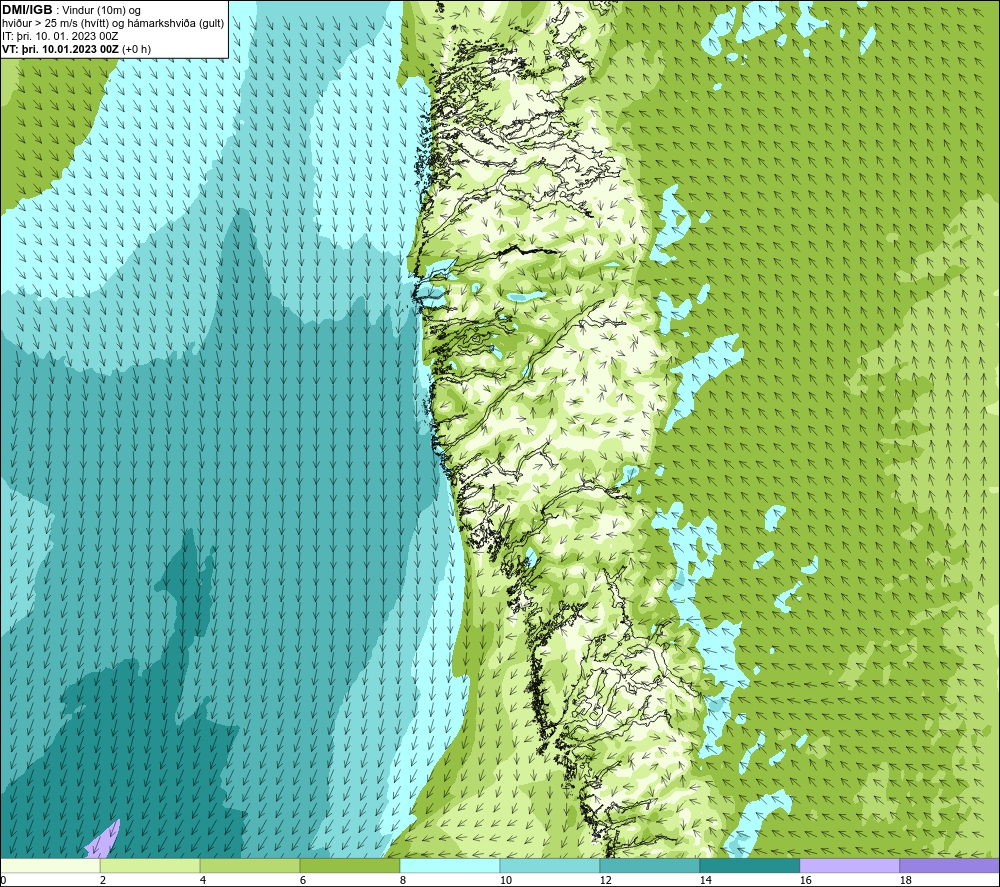
Task: Click the 'hviður > 25 m/s' legend line
Action: pos(113,23)
